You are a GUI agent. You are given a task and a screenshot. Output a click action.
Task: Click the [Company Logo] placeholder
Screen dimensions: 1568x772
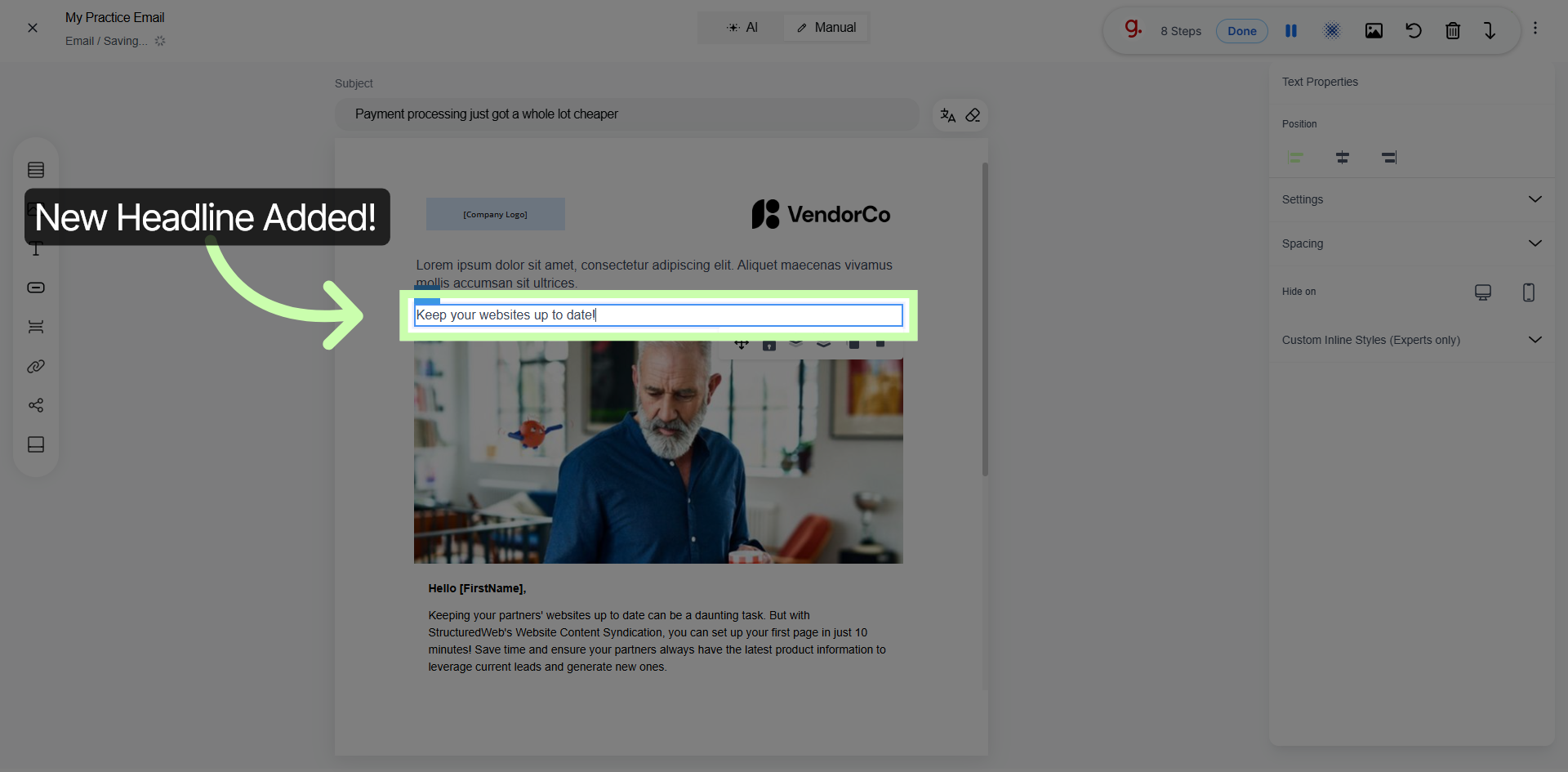[x=496, y=214]
